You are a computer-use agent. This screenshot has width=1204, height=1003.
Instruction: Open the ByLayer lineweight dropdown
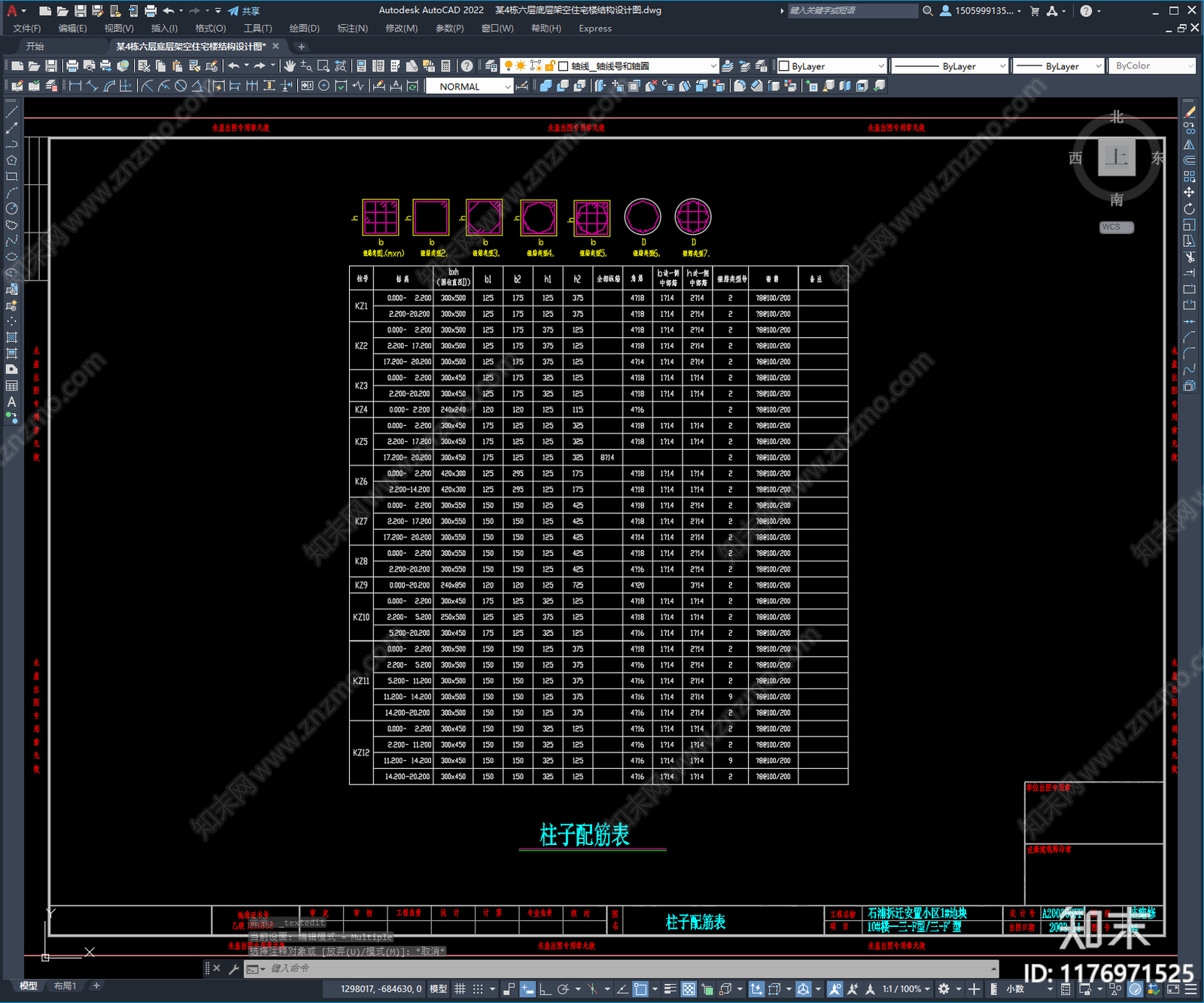(1058, 66)
